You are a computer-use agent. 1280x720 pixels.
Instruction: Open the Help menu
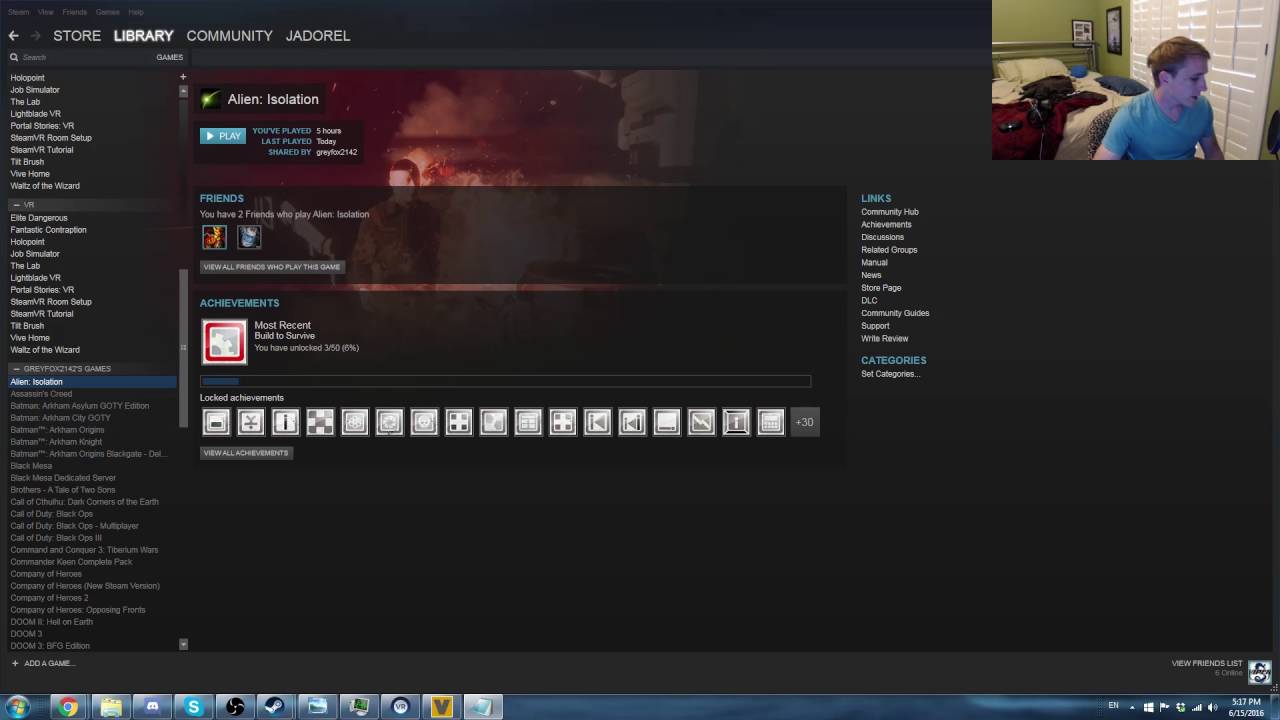136,12
